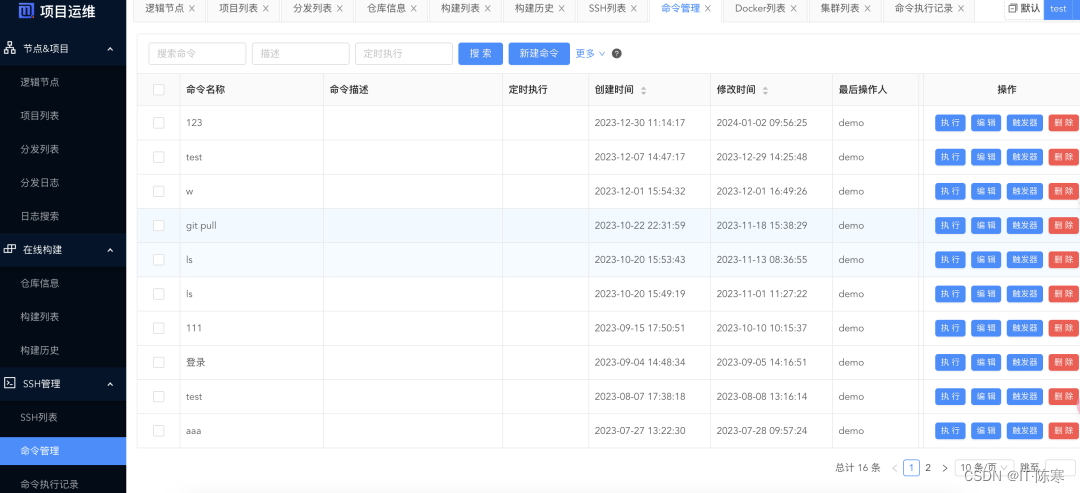Viewport: 1080px width, 493px height.
Task: Close the 构建列表 tab
Action: click(x=488, y=9)
